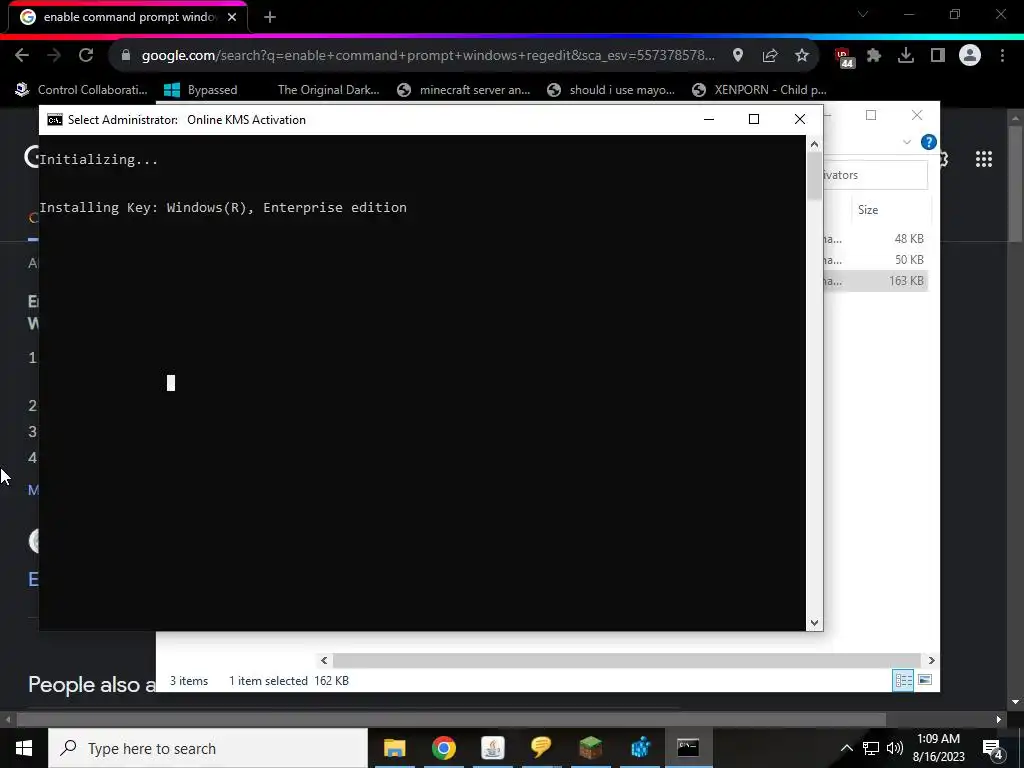Image resolution: width=1024 pixels, height=768 pixels.
Task: Open 'should i use mayo...' bookmark
Action: 611,89
